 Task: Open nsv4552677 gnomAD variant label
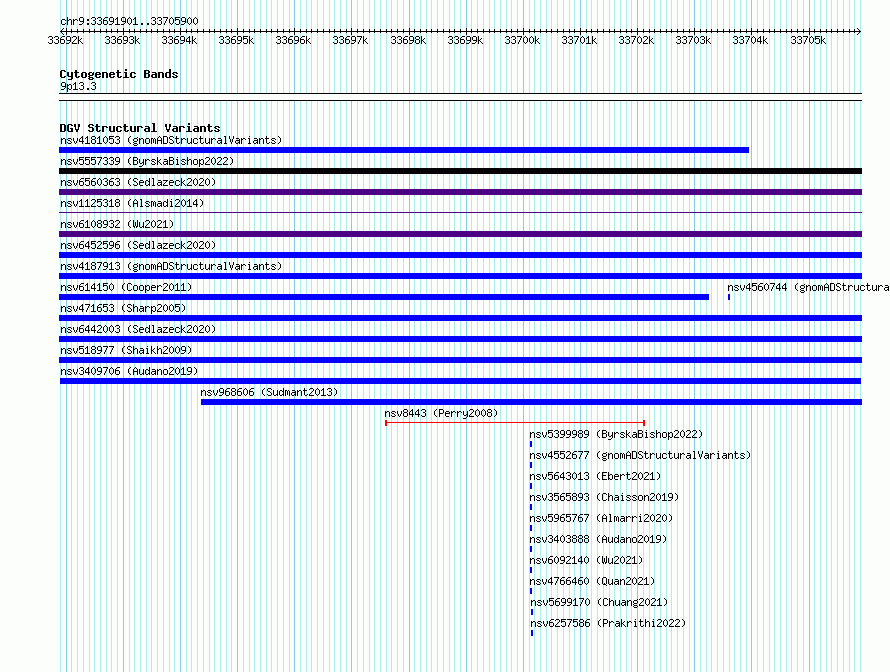[x=640, y=455]
